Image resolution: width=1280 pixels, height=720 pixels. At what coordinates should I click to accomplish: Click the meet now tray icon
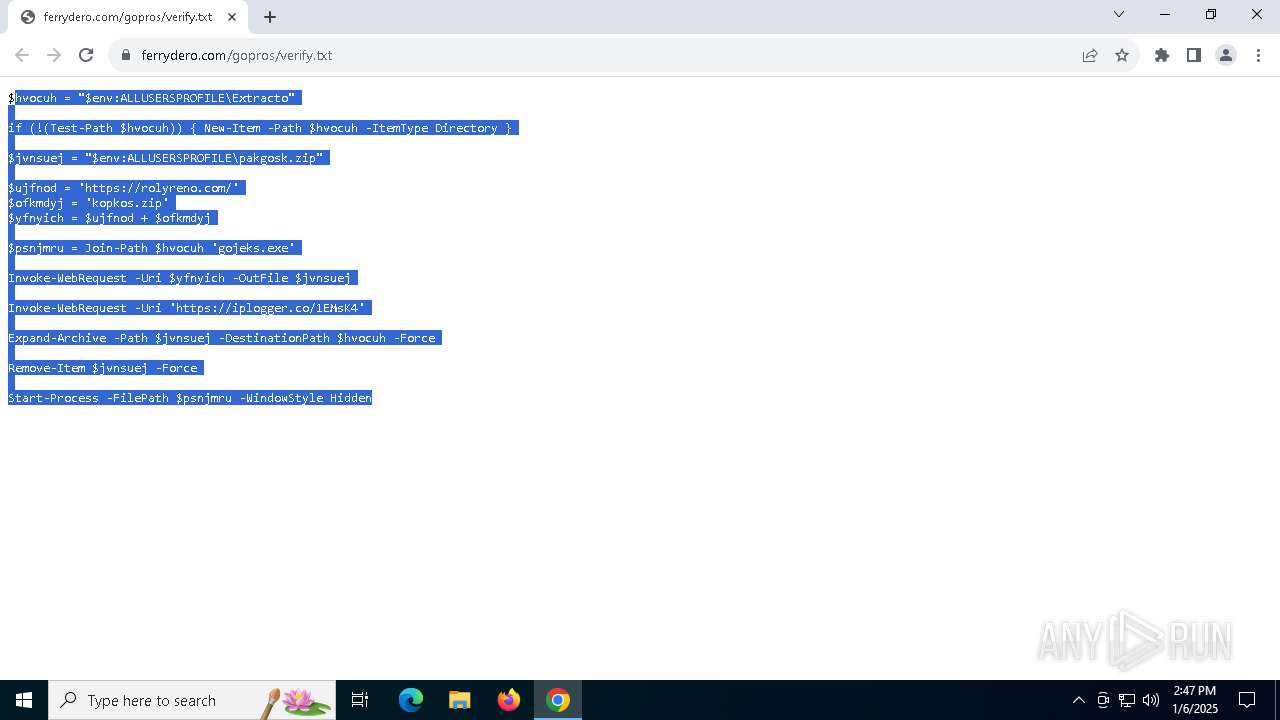[1103, 700]
